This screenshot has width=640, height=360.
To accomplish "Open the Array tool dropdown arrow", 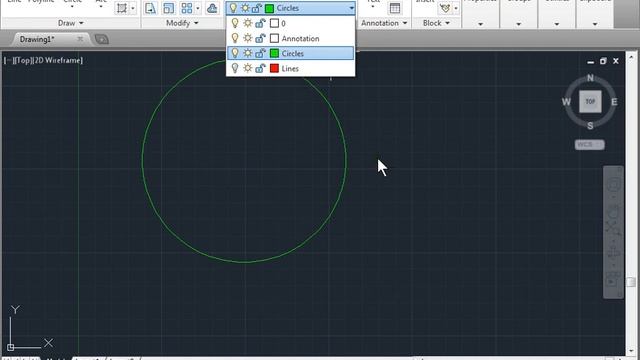I will point(198,8).
